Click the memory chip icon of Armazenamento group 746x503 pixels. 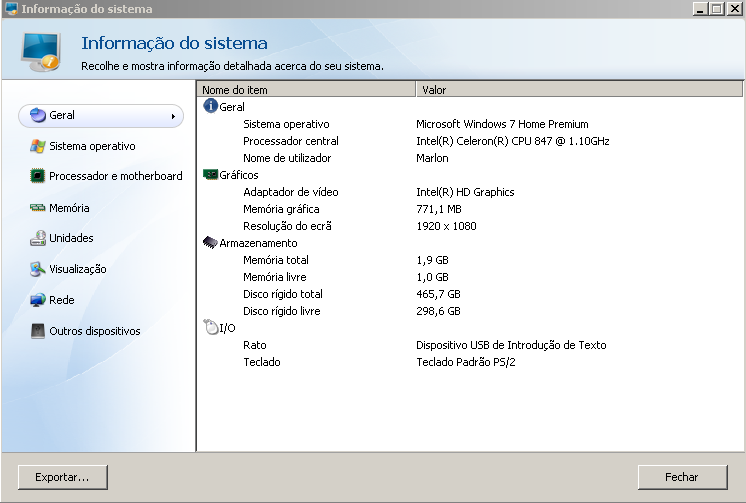tap(210, 243)
